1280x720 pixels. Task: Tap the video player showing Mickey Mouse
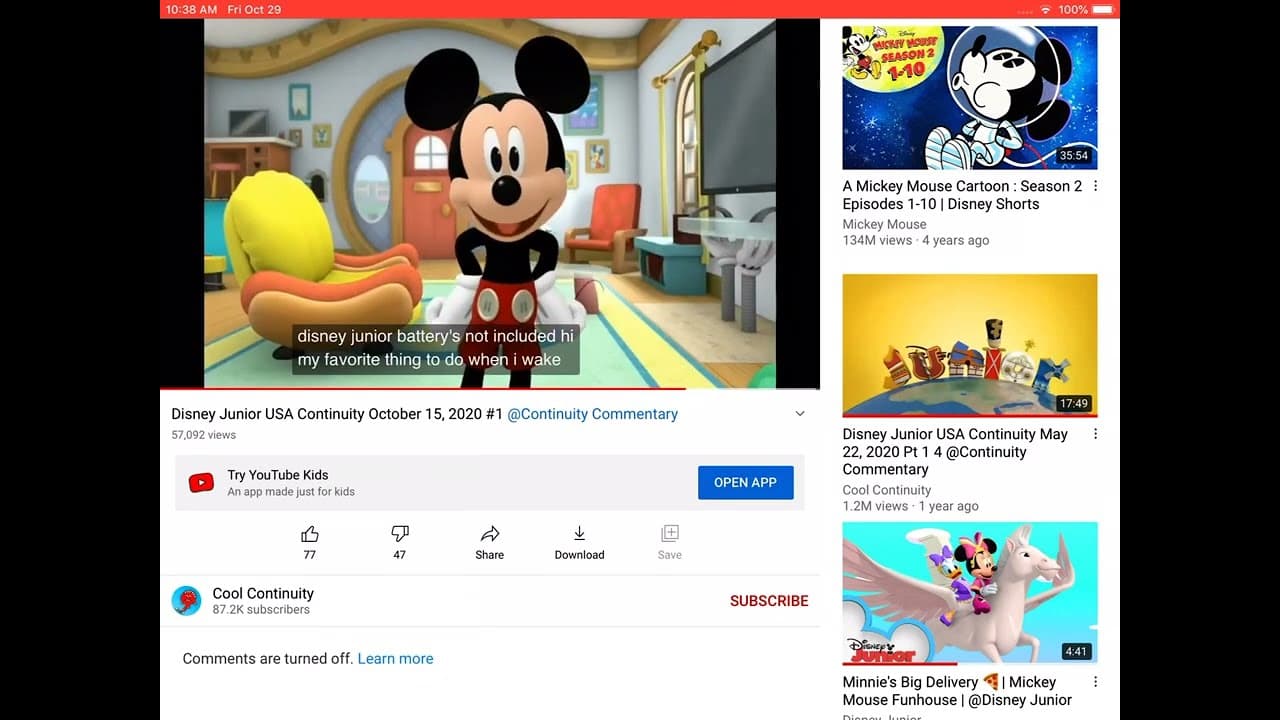point(490,203)
